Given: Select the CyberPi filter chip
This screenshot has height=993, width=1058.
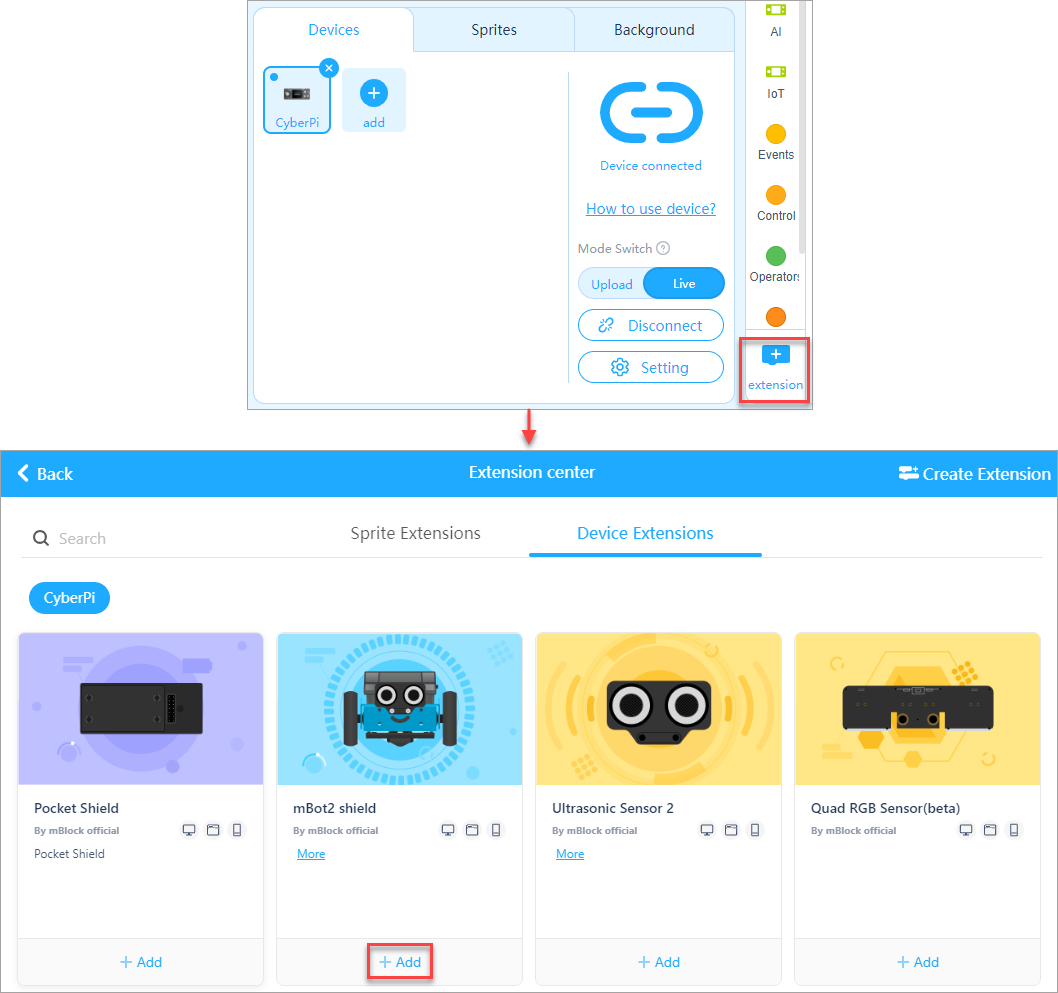Looking at the screenshot, I should click(x=69, y=598).
